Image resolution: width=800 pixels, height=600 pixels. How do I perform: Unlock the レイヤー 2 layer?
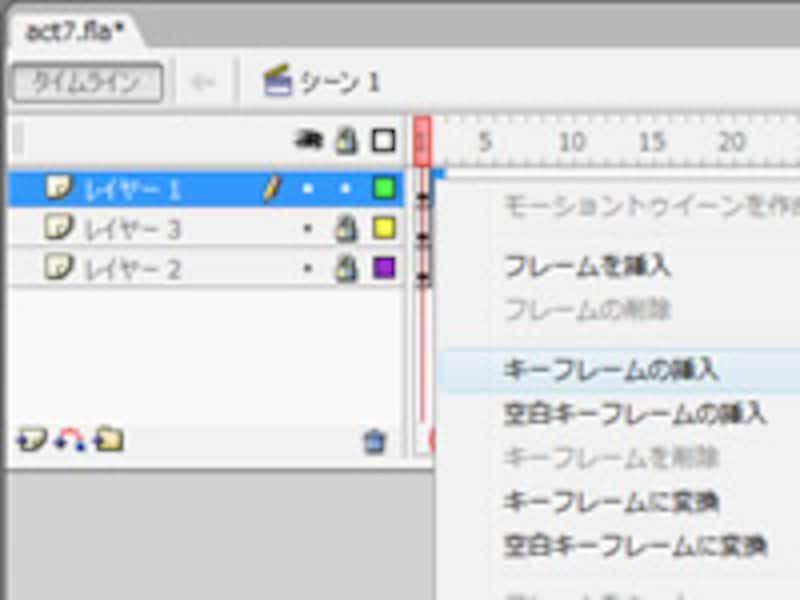coord(346,268)
